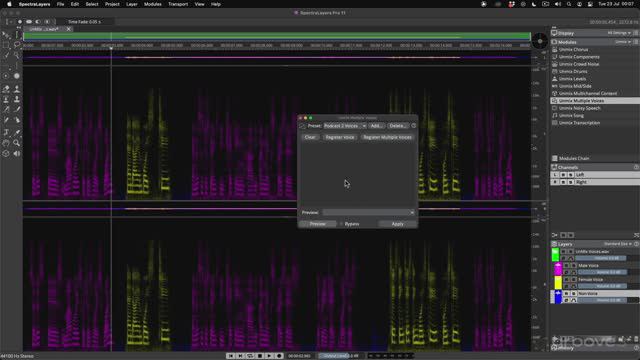Click Register Multiple Voices button

[x=387, y=138]
